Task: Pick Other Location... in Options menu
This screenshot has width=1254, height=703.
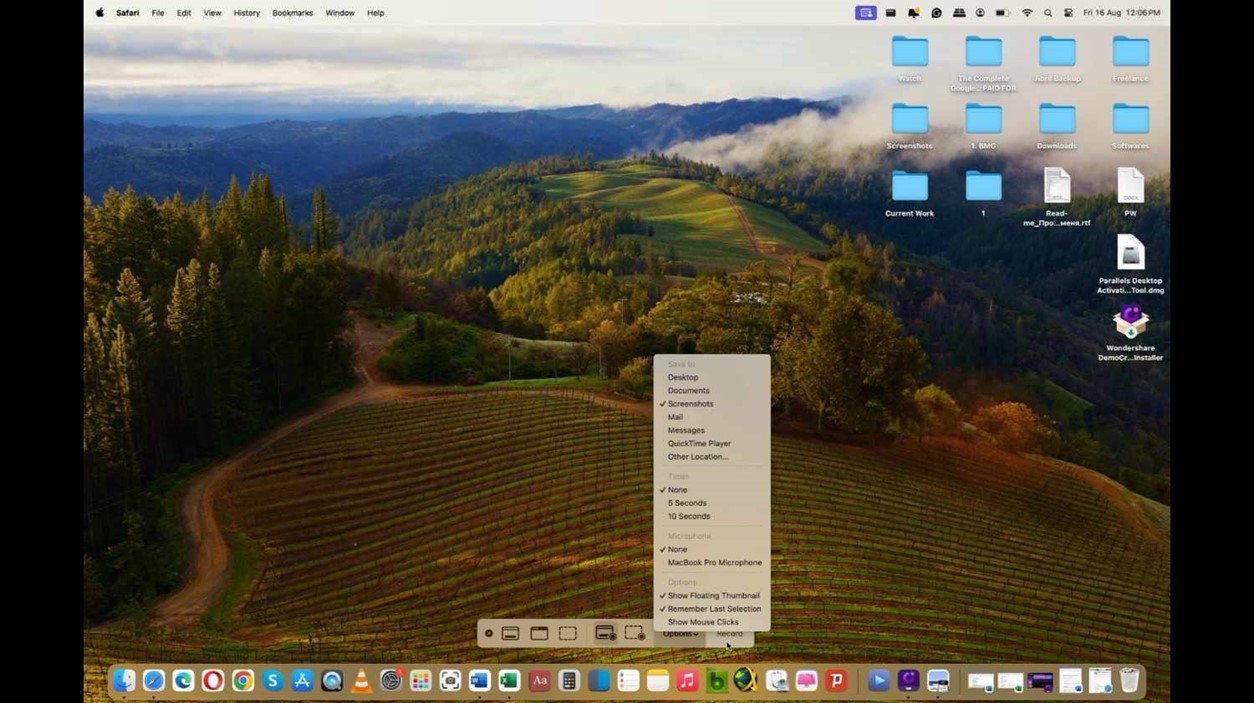Action: pyautogui.click(x=697, y=456)
